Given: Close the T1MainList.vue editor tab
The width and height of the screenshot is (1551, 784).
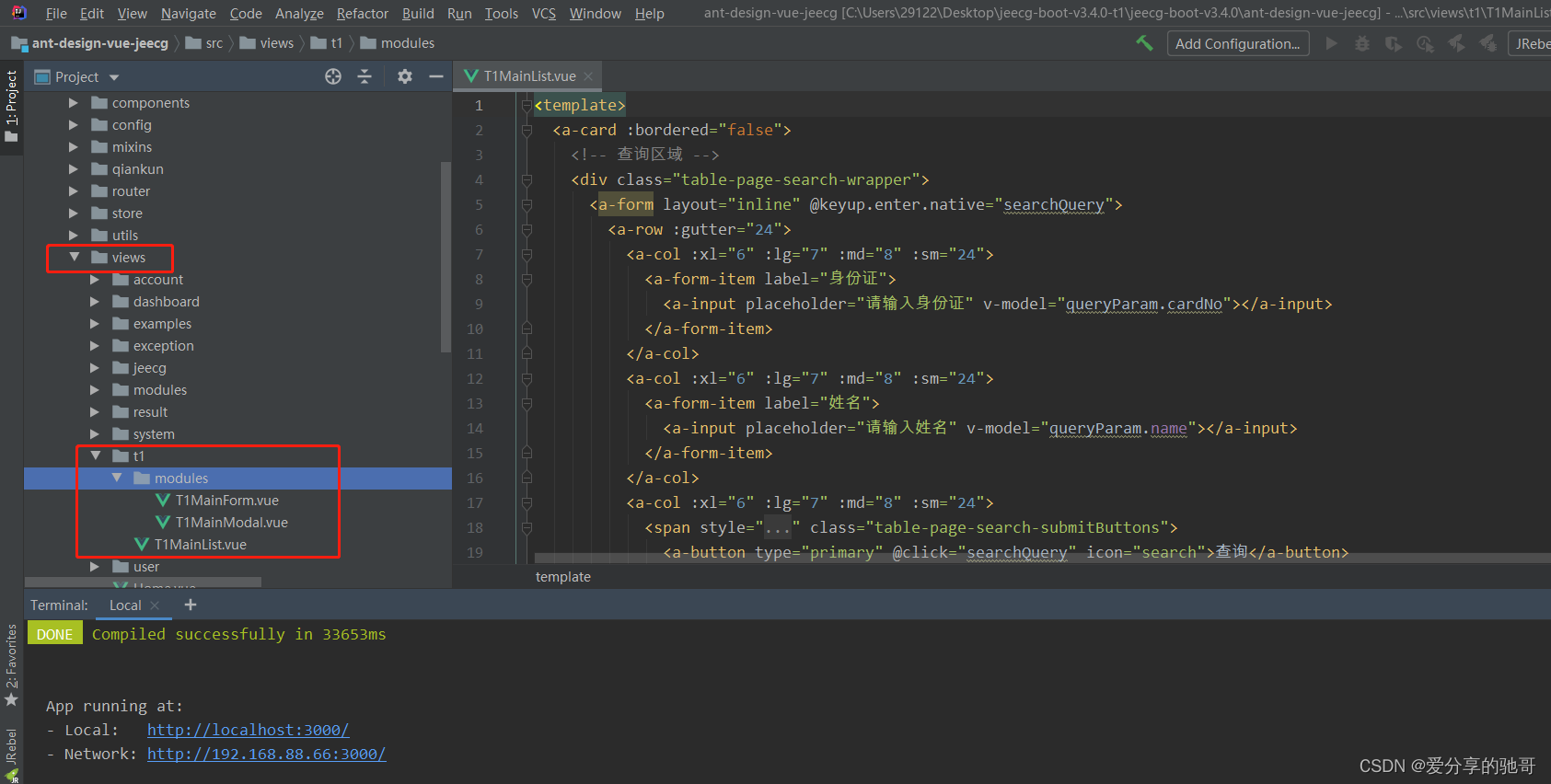Looking at the screenshot, I should (x=588, y=76).
